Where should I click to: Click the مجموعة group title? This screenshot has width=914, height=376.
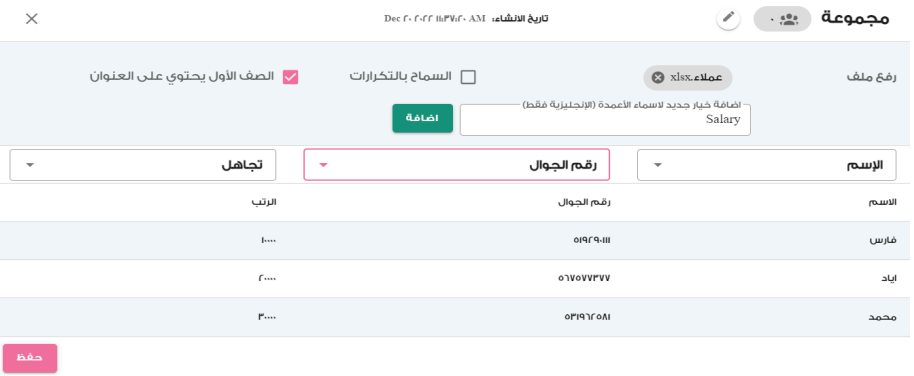[855, 18]
